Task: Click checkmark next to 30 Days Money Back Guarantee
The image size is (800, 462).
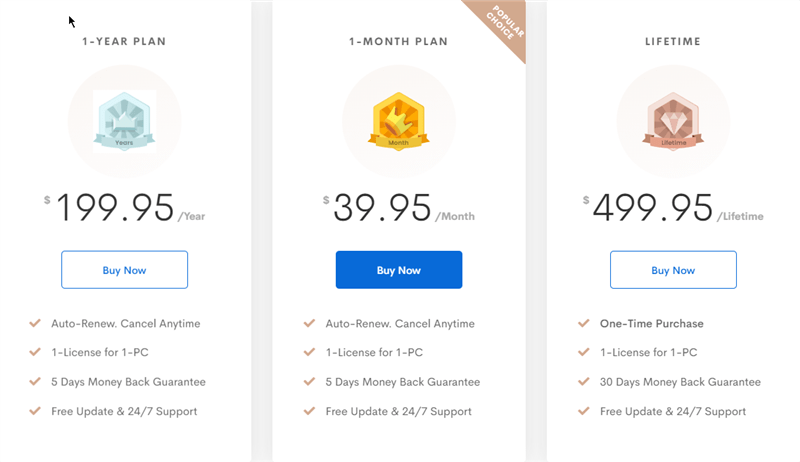Action: click(584, 381)
